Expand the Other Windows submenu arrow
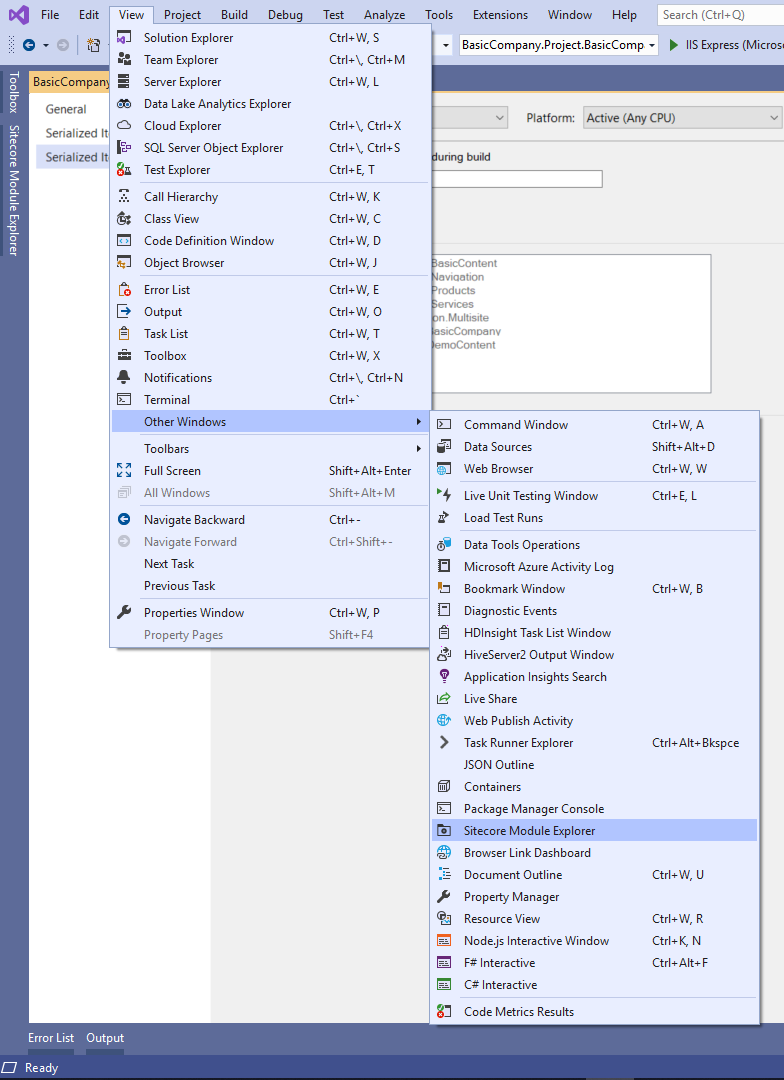Screen dimensions: 784x1080 coord(418,422)
